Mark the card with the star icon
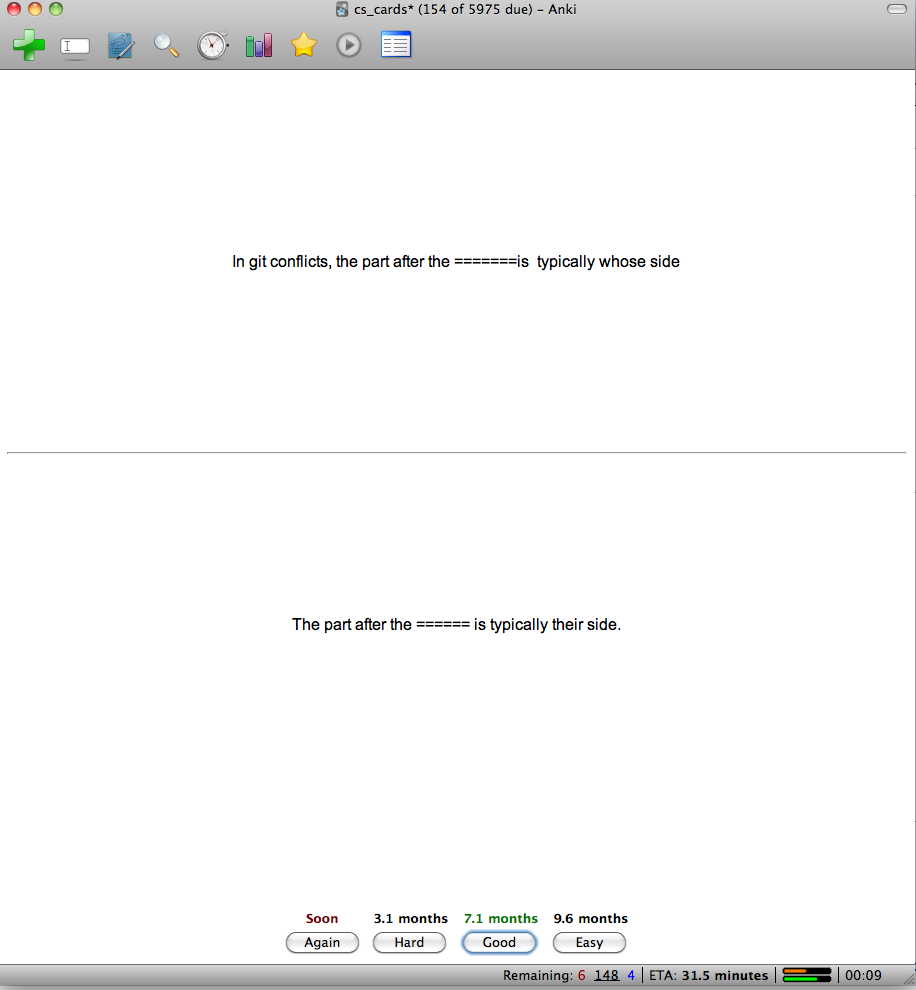This screenshot has width=916, height=990. click(x=303, y=46)
